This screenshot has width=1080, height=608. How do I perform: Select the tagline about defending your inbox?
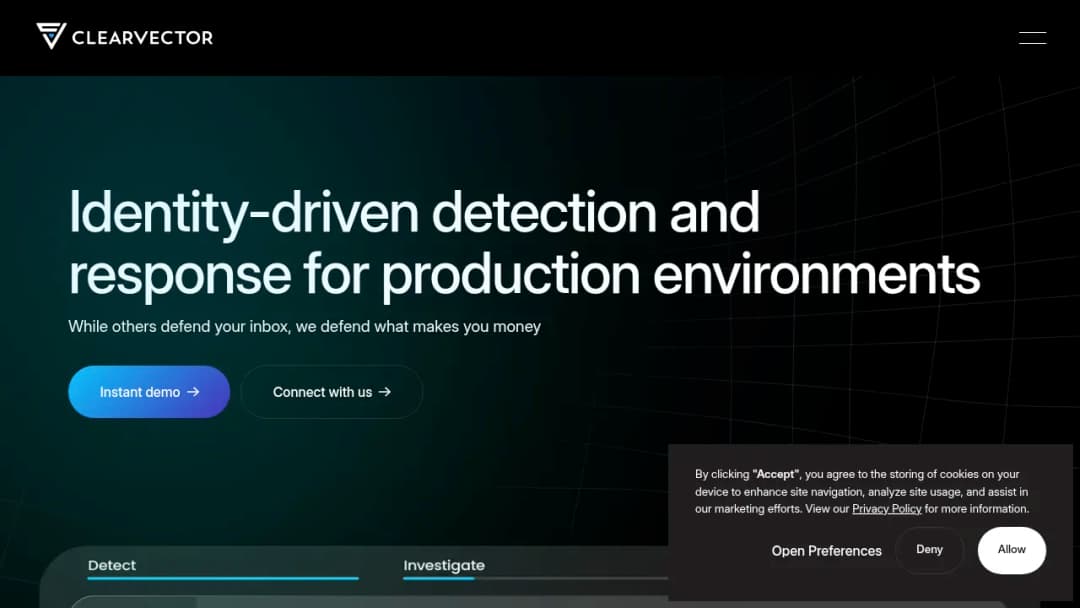pyautogui.click(x=304, y=326)
